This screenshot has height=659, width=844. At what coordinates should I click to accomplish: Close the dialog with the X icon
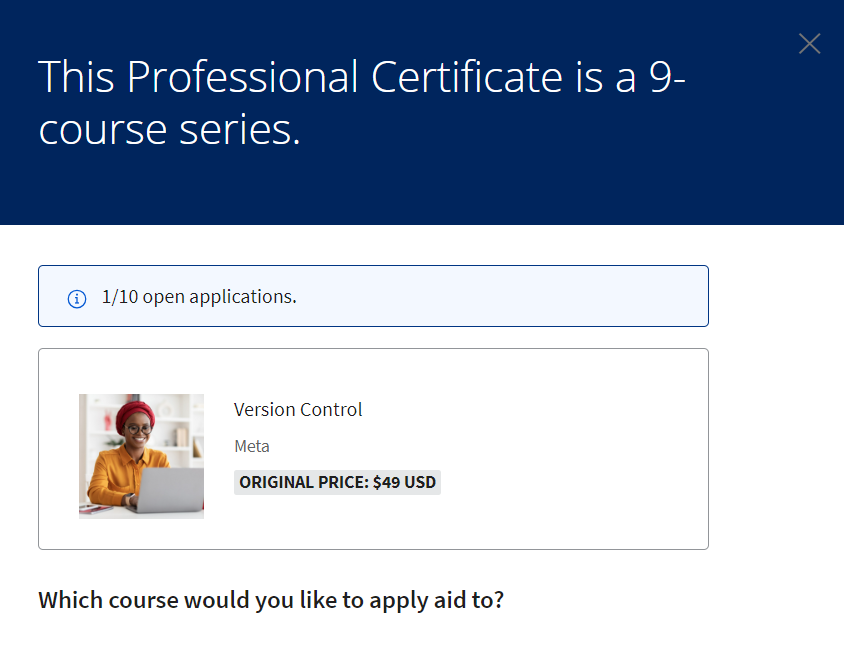[809, 44]
